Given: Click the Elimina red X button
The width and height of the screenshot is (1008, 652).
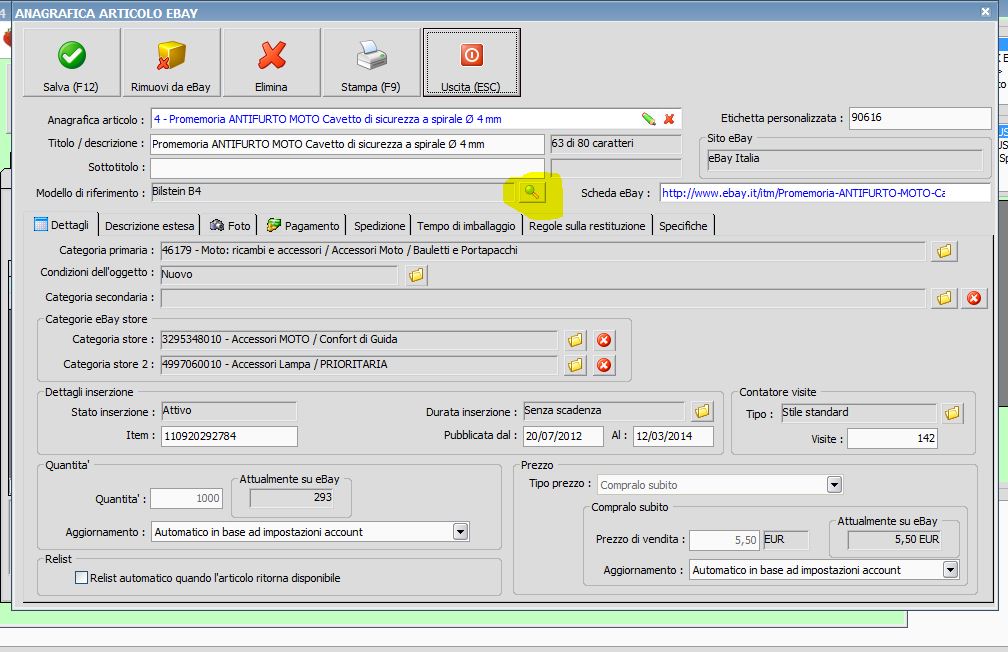Looking at the screenshot, I should point(271,63).
